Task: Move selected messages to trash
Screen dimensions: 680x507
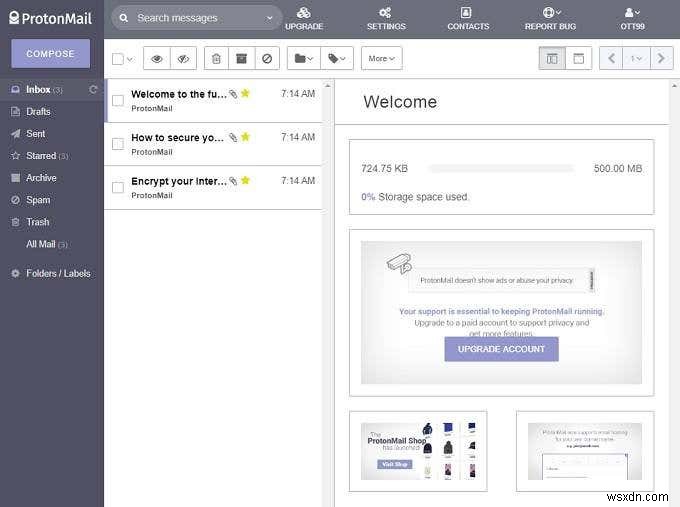Action: (216, 58)
